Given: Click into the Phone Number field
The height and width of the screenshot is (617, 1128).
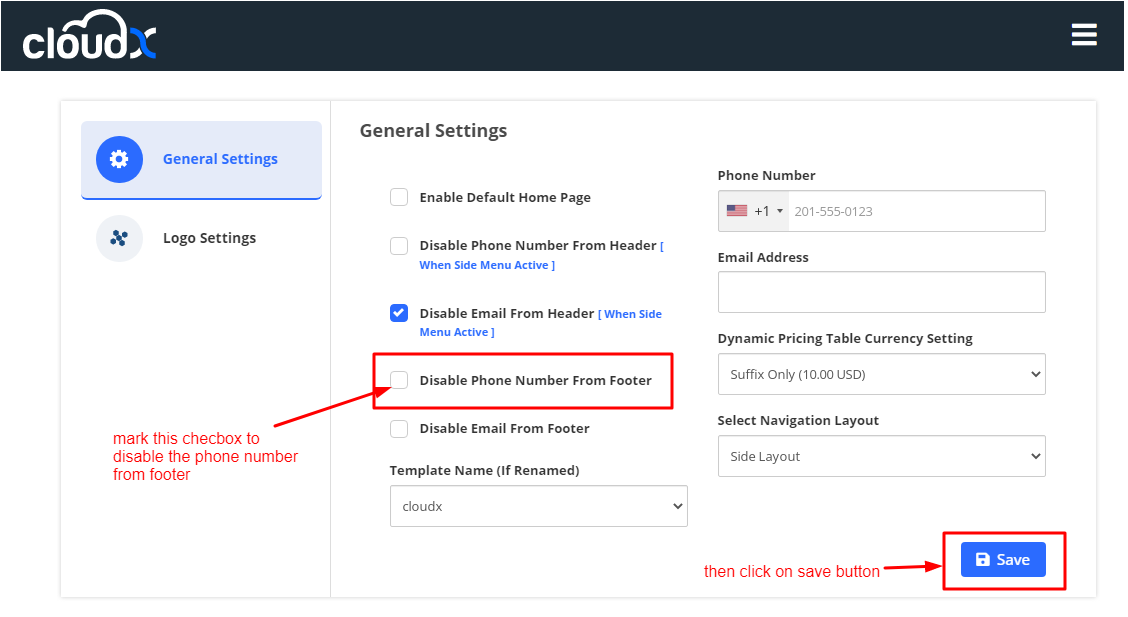Looking at the screenshot, I should [x=915, y=211].
